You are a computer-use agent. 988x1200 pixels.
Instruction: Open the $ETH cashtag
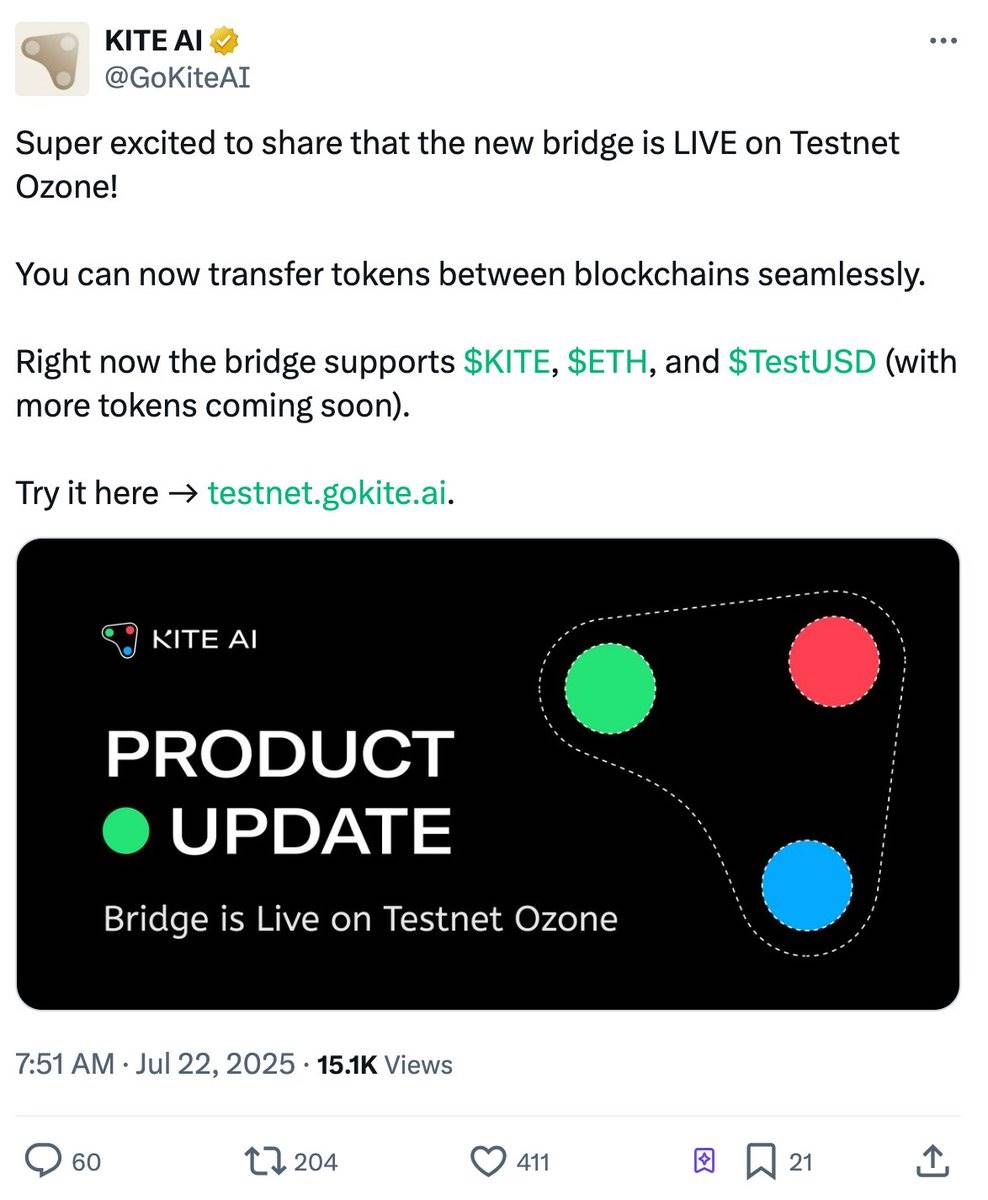tap(608, 362)
